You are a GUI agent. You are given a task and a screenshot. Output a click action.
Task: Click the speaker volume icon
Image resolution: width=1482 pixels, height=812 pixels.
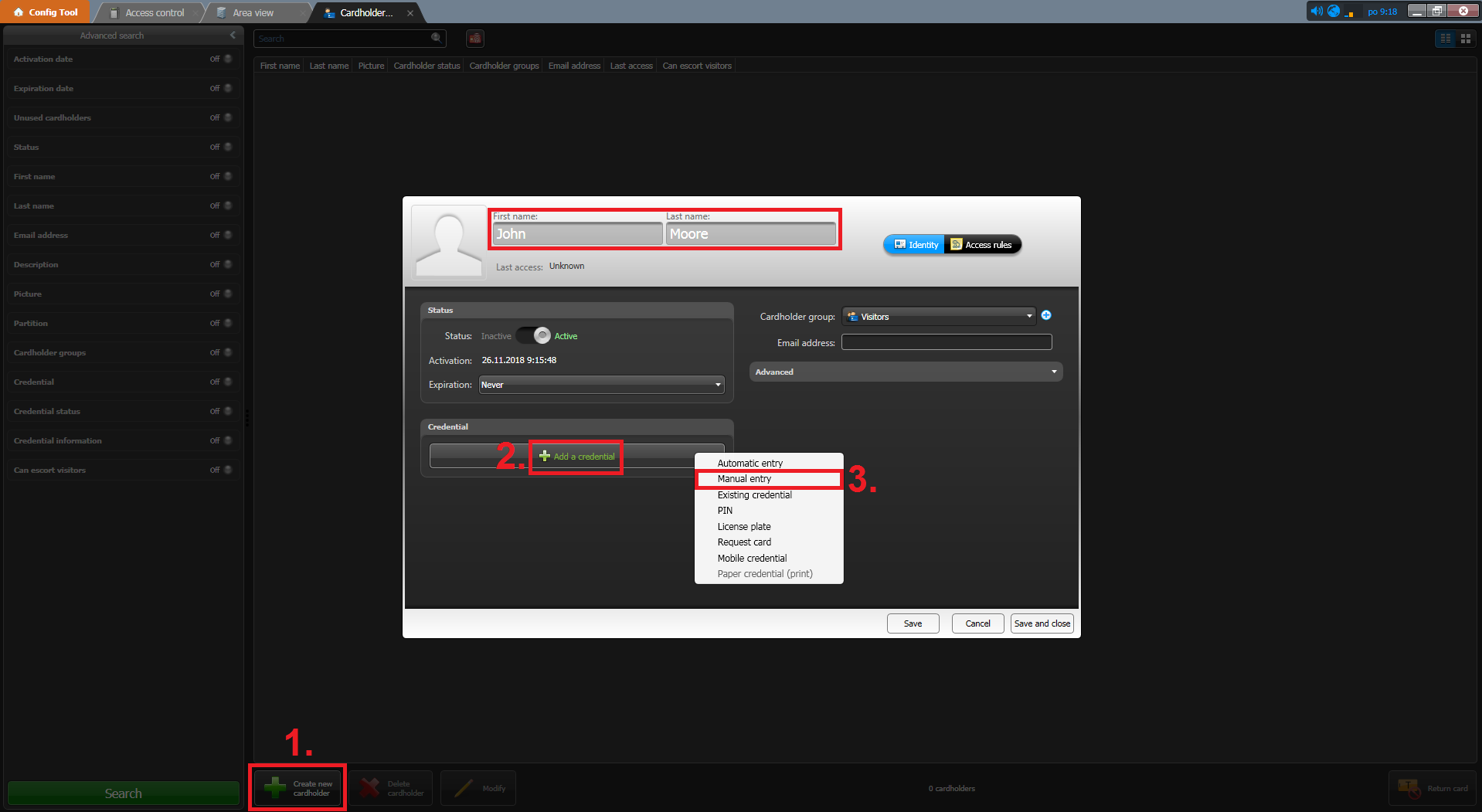(1316, 11)
